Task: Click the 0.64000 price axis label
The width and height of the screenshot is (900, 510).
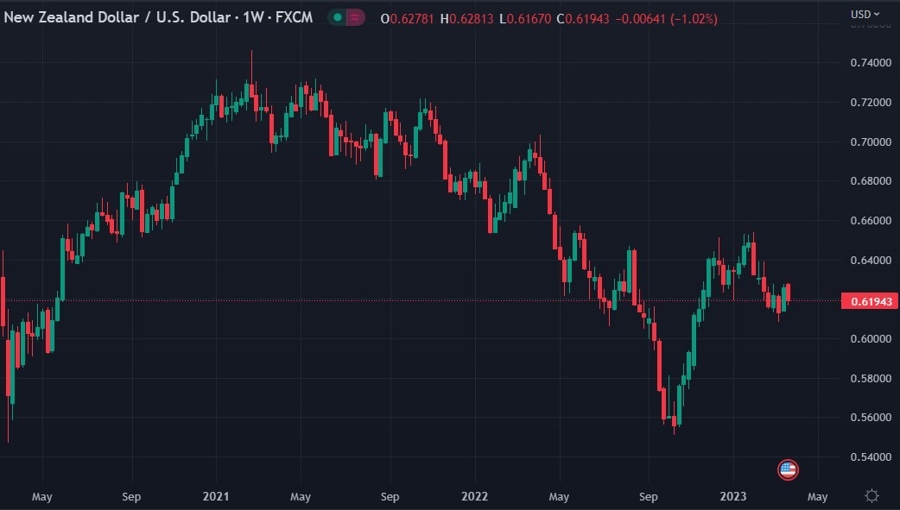Action: [x=871, y=260]
